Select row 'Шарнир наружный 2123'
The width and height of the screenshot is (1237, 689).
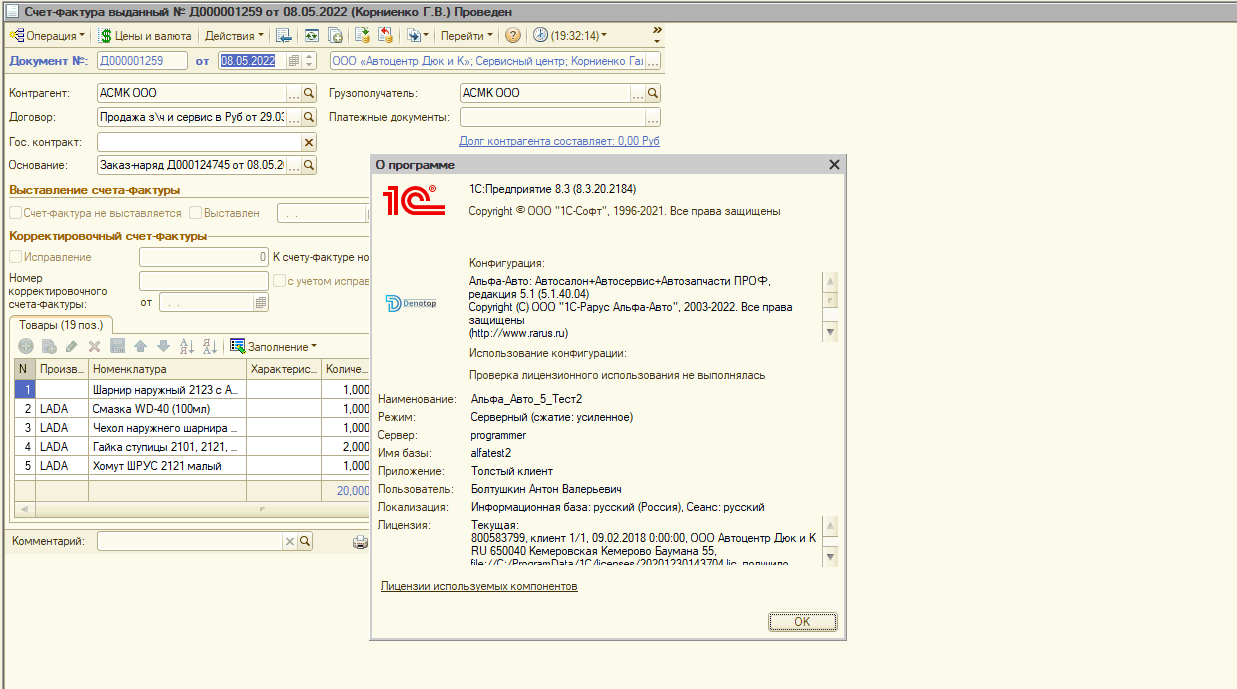pyautogui.click(x=192, y=390)
